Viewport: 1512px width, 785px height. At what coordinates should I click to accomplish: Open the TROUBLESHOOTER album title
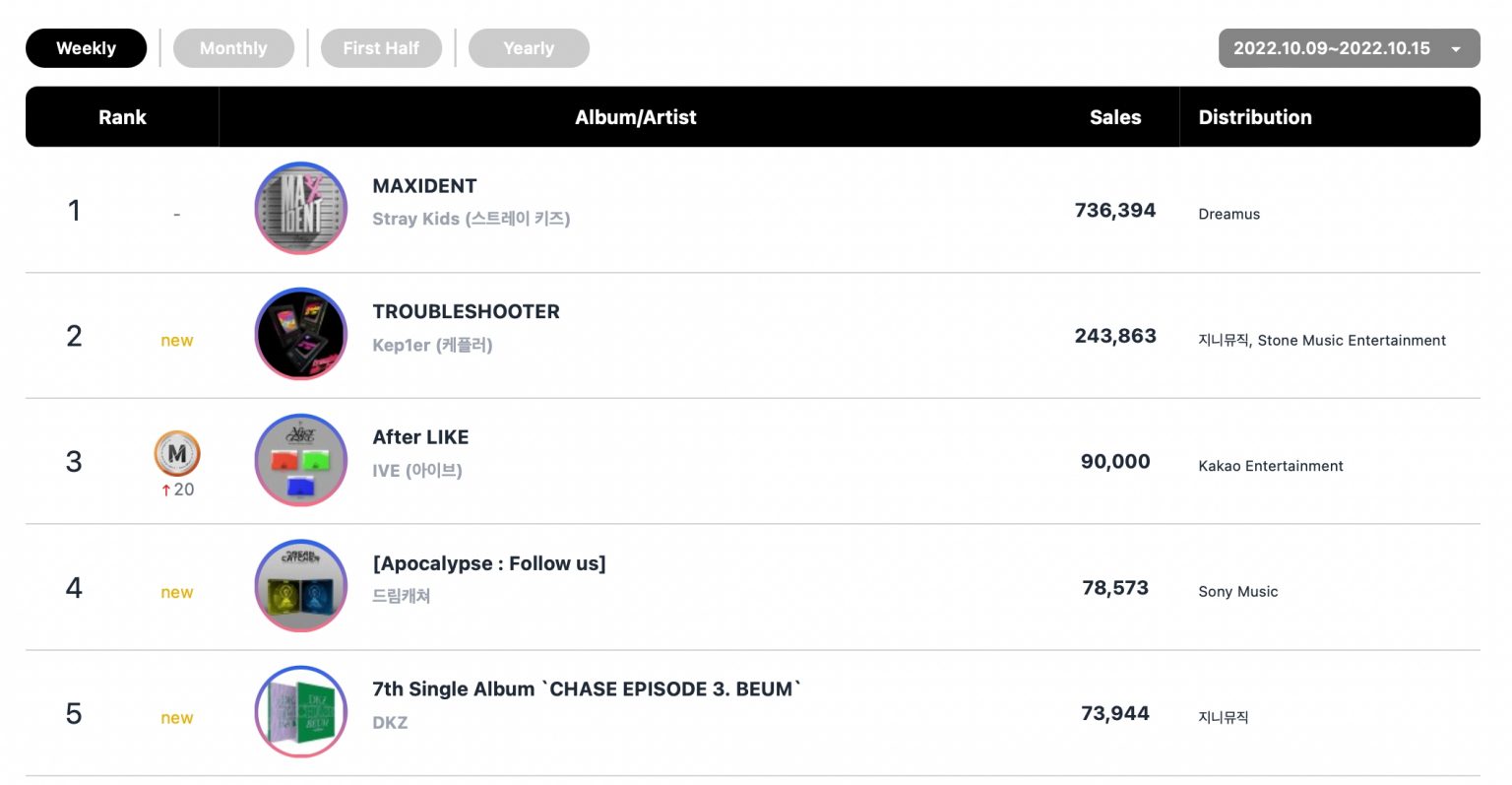466,311
